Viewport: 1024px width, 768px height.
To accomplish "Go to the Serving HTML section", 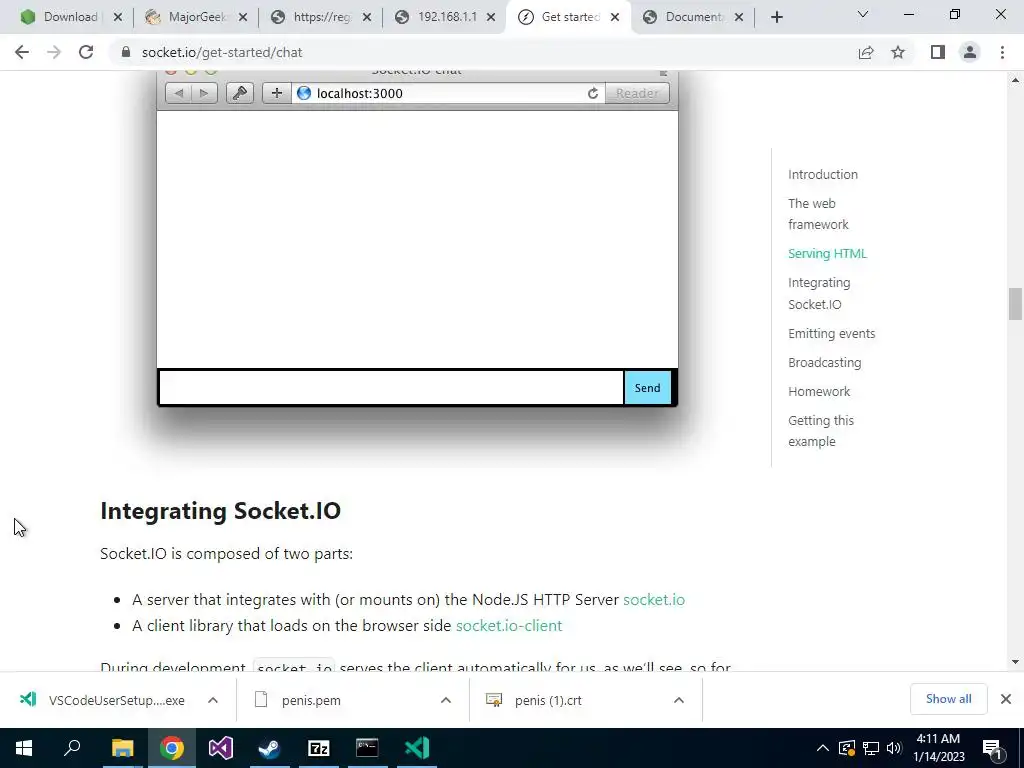I will click(x=827, y=253).
